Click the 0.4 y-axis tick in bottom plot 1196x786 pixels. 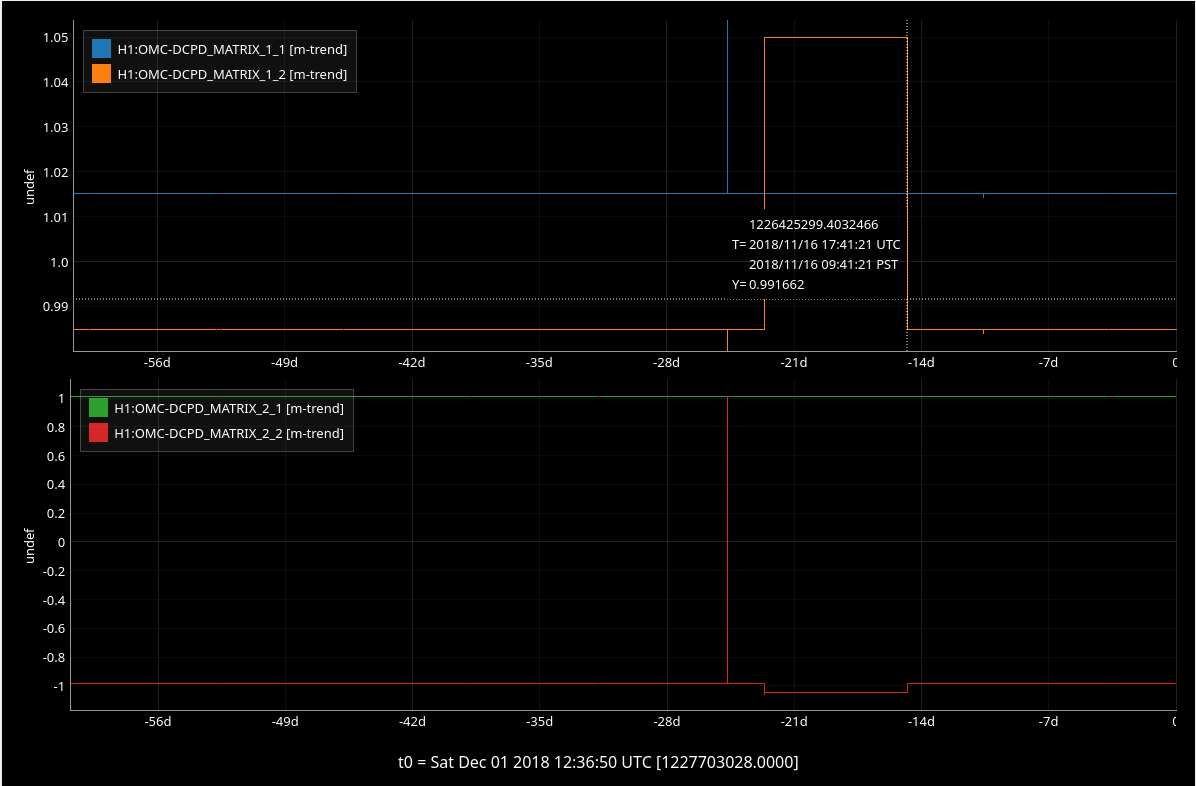tap(56, 485)
